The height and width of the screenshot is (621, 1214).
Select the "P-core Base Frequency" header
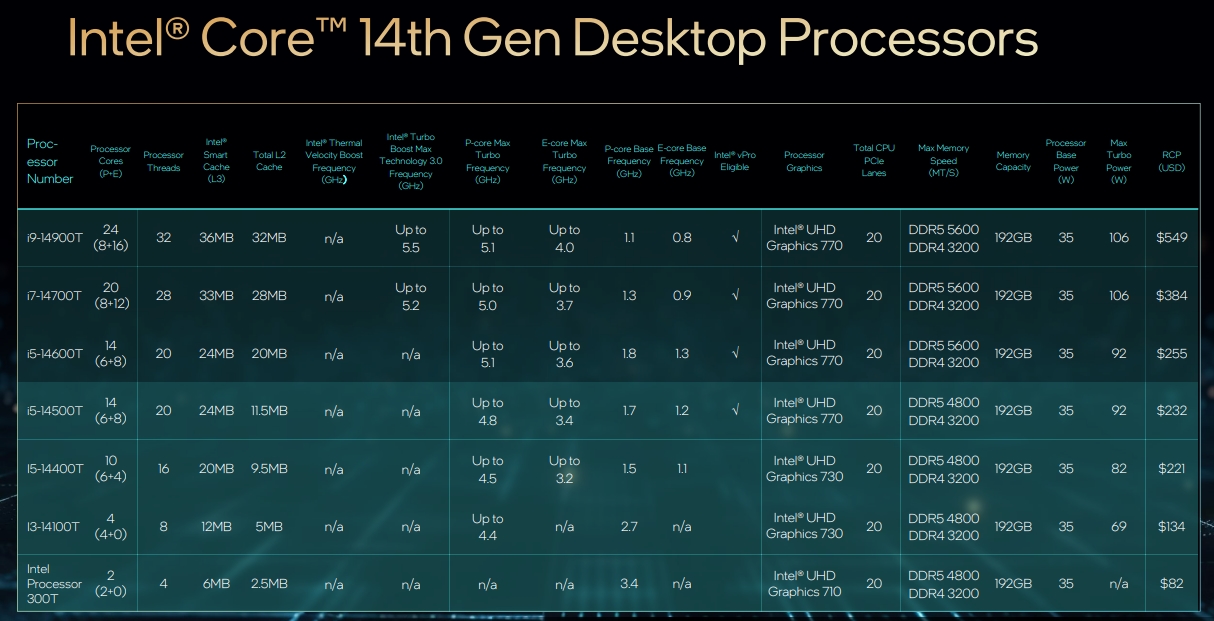click(629, 161)
